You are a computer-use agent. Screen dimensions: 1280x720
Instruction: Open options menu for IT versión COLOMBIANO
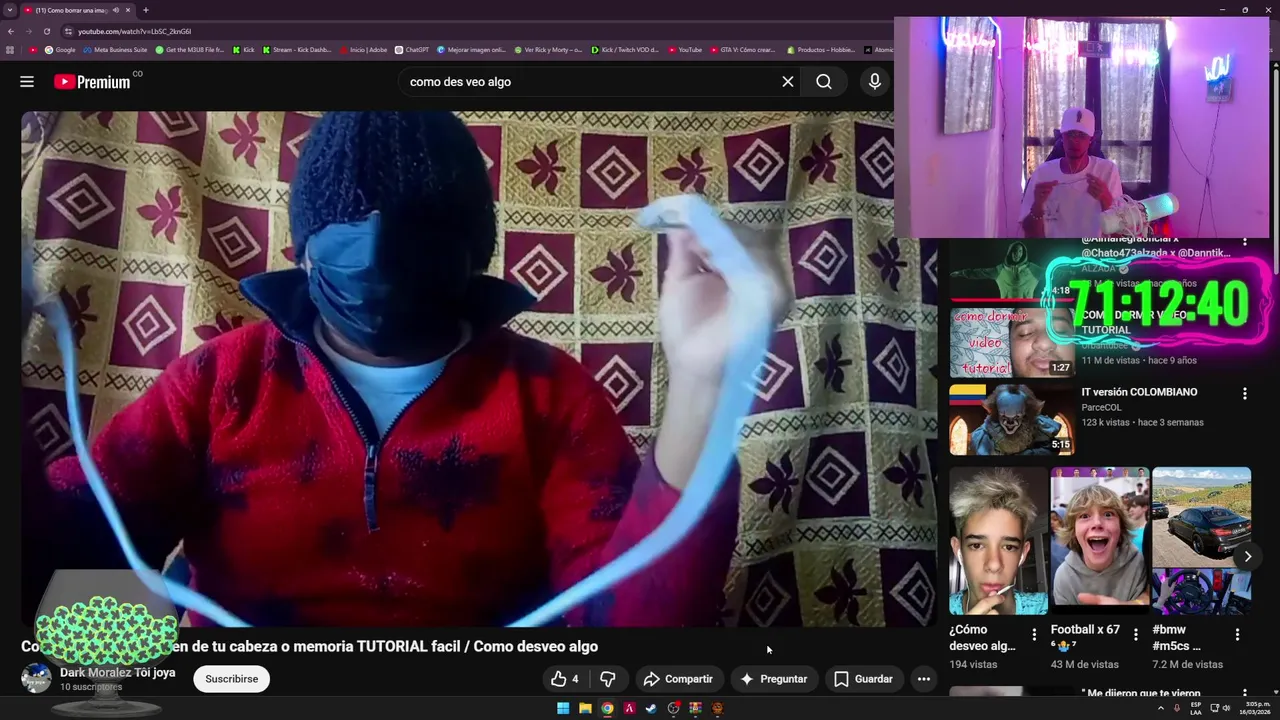1245,394
